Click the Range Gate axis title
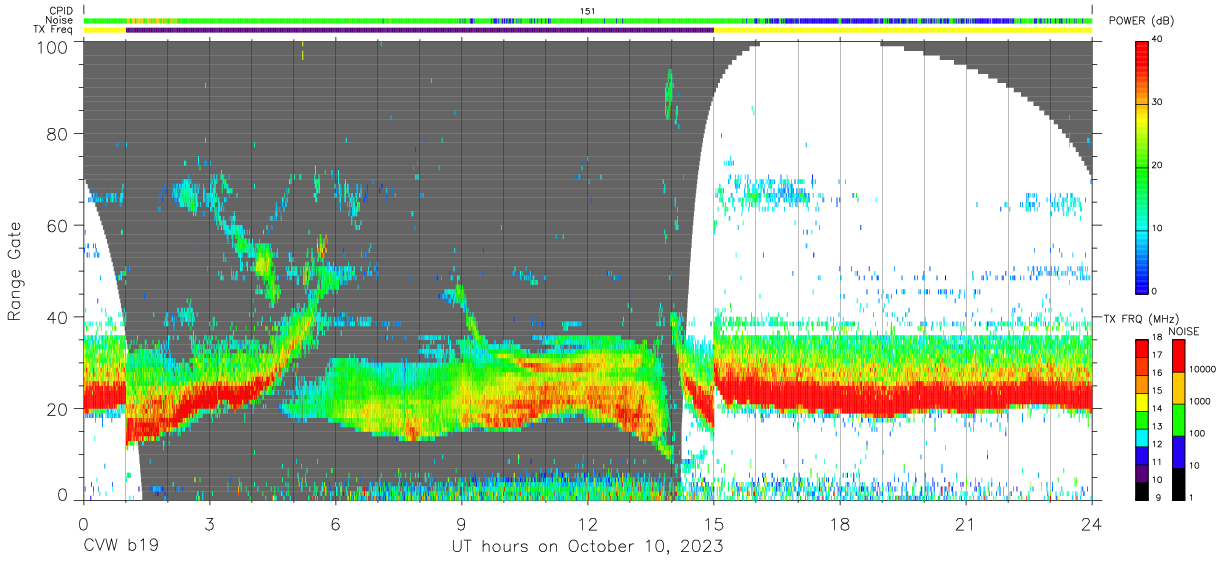The image size is (1228, 567). (x=15, y=271)
